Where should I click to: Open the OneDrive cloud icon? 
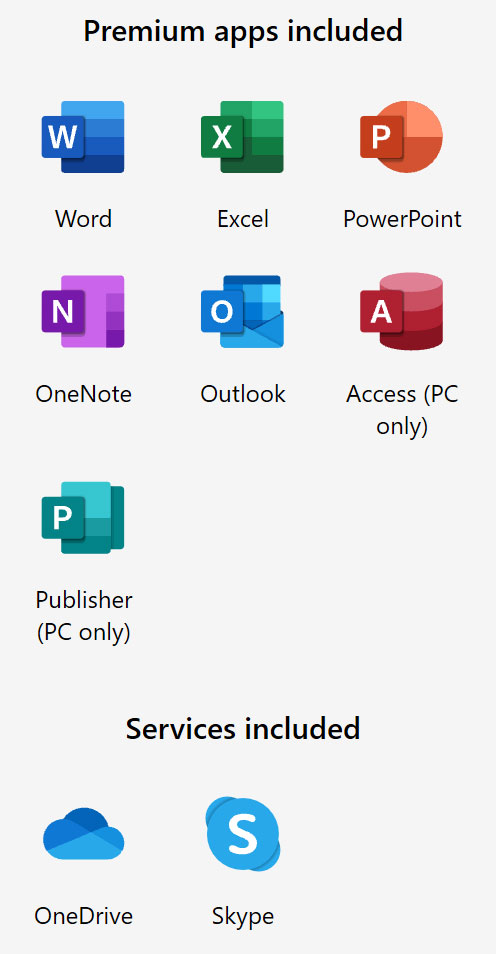tap(83, 834)
